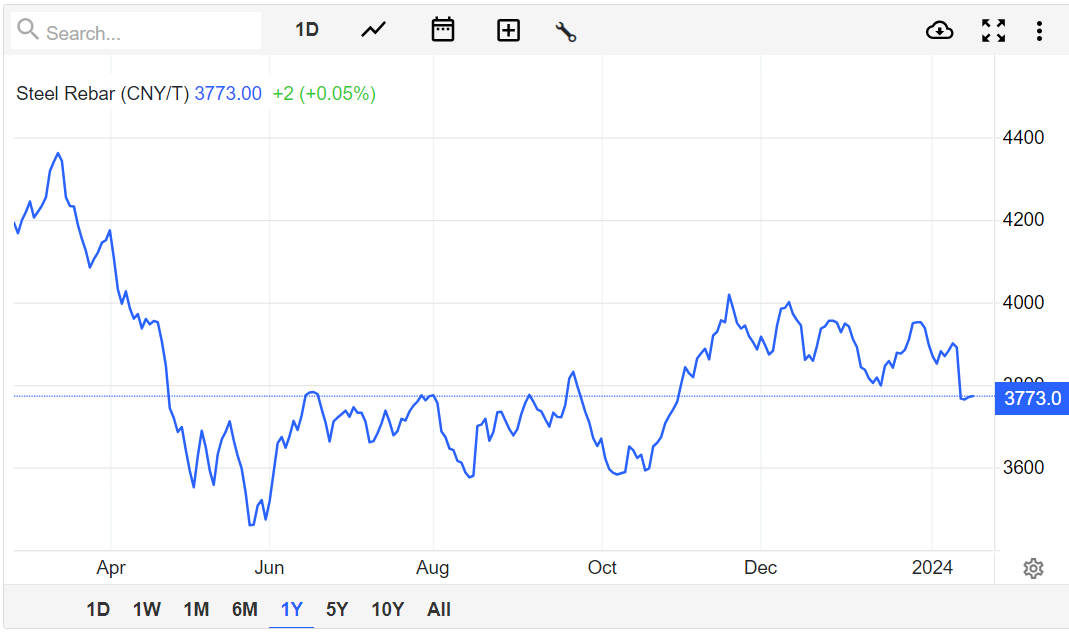Open chart settings gear icon
This screenshot has height=634, width=1069.
click(1033, 568)
